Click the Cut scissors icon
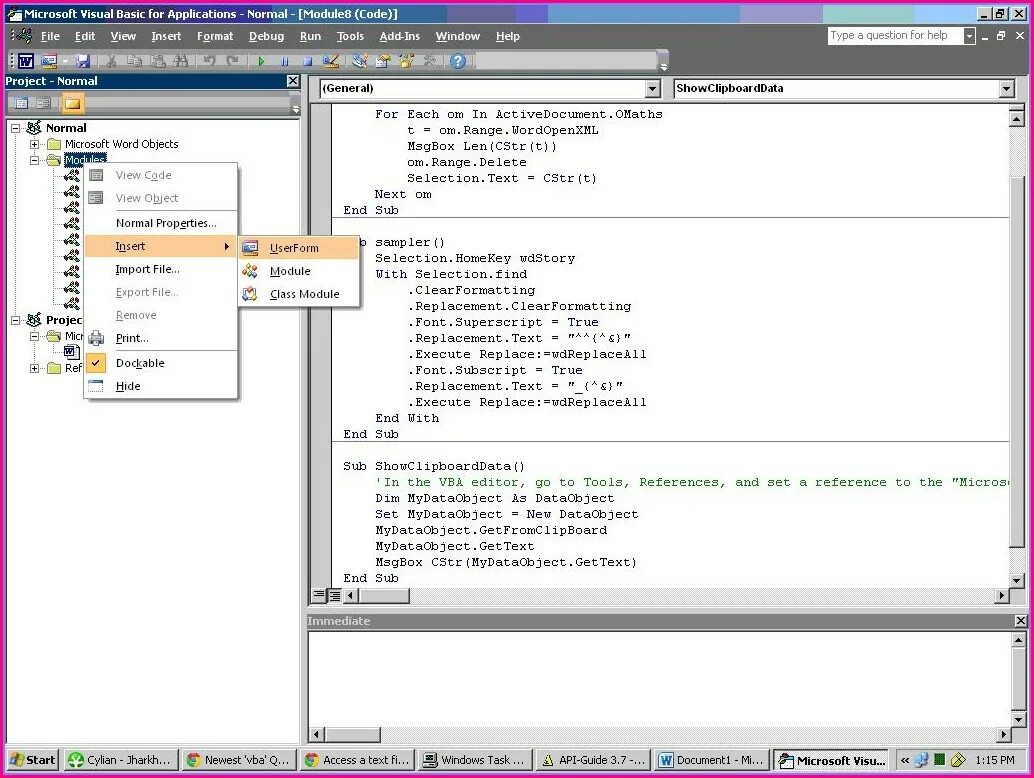 pos(111,61)
